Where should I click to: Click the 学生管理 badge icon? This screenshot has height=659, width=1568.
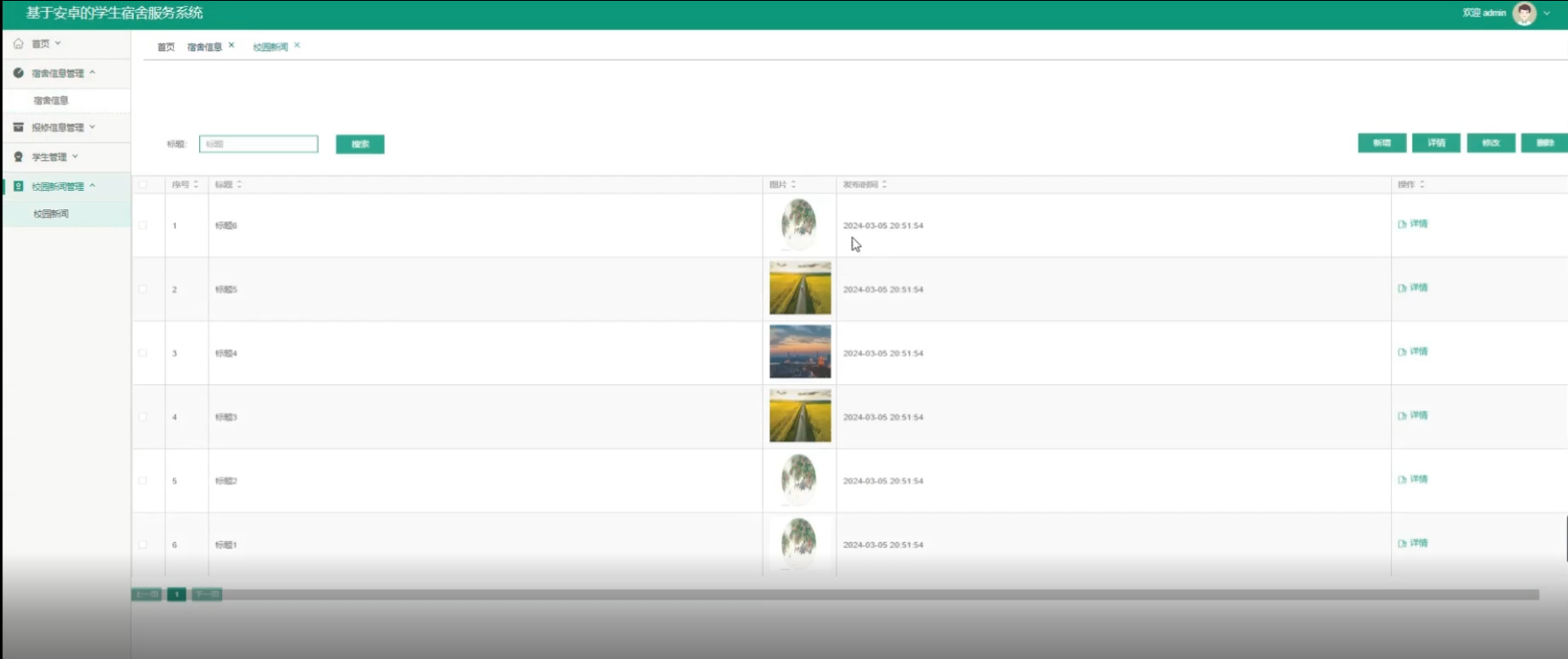19,157
